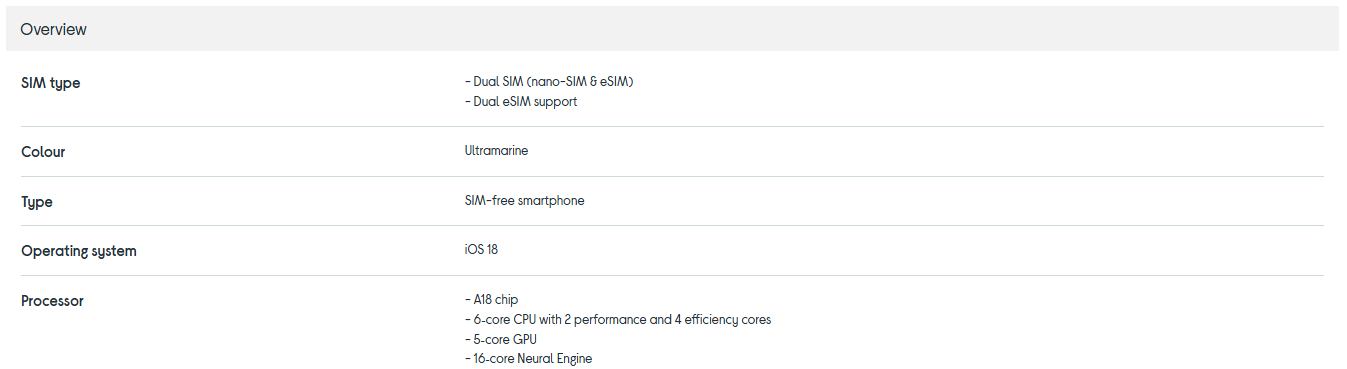Click the word 'smartphone' in Type row
Viewport: 1347px width, 369px height.
pyautogui.click(x=551, y=201)
